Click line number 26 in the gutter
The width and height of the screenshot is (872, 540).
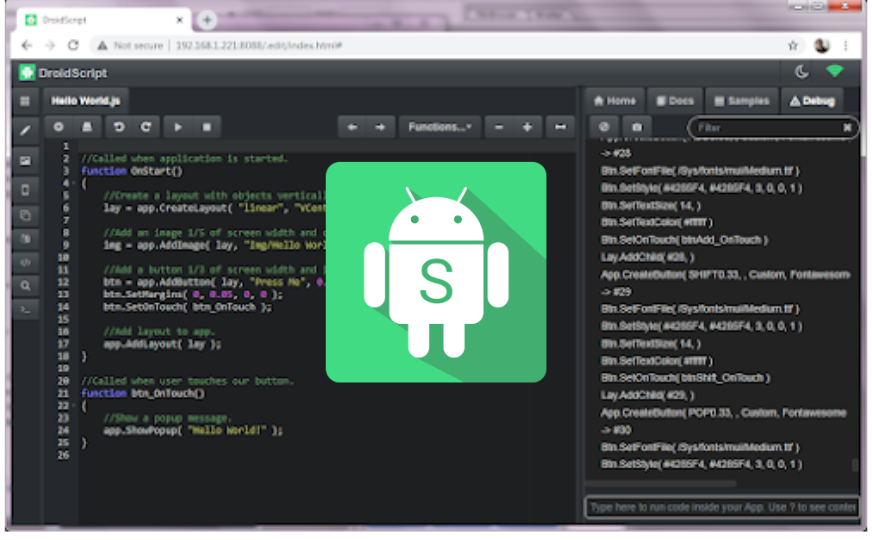pyautogui.click(x=63, y=455)
